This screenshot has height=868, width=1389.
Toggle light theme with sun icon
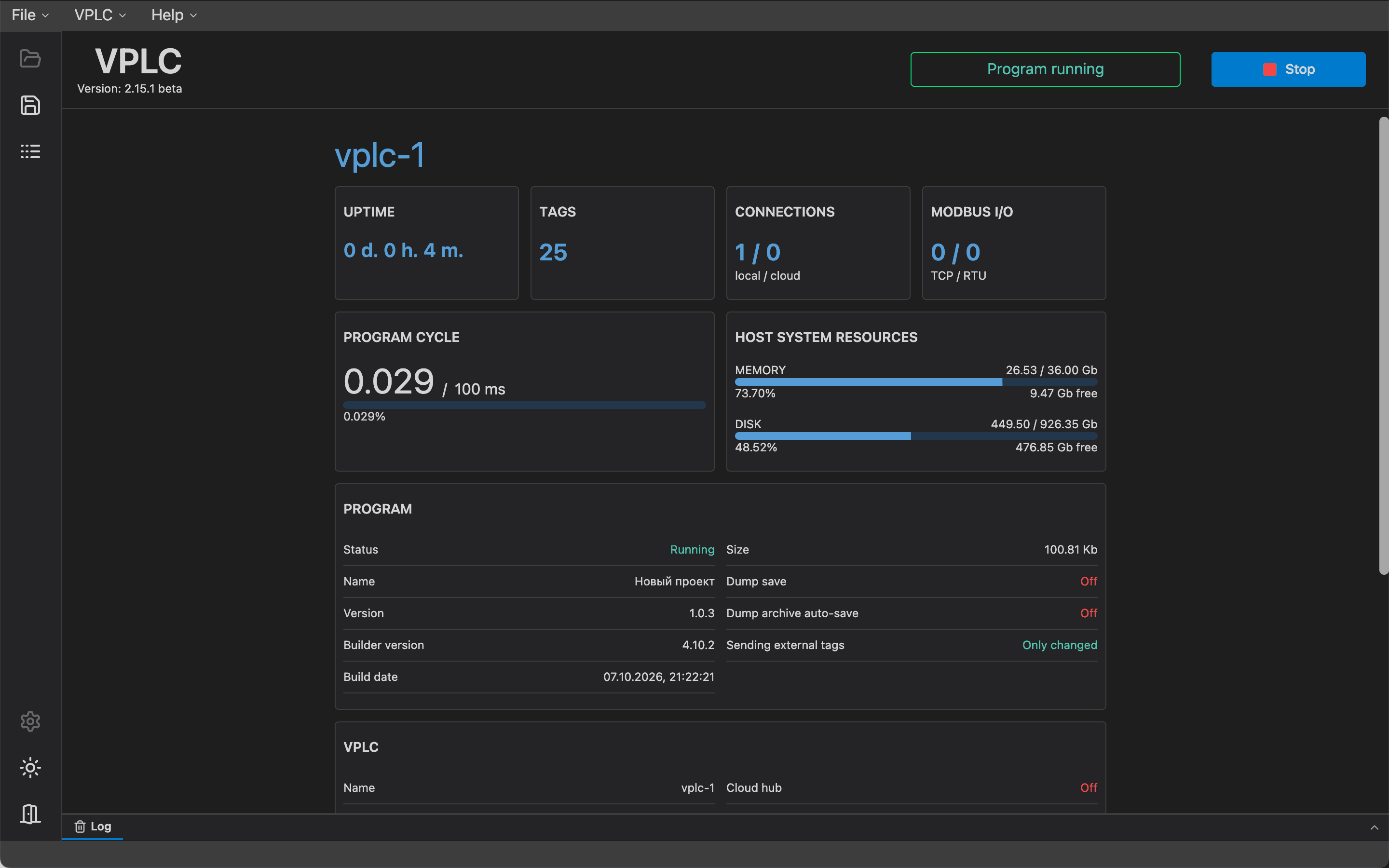point(30,768)
